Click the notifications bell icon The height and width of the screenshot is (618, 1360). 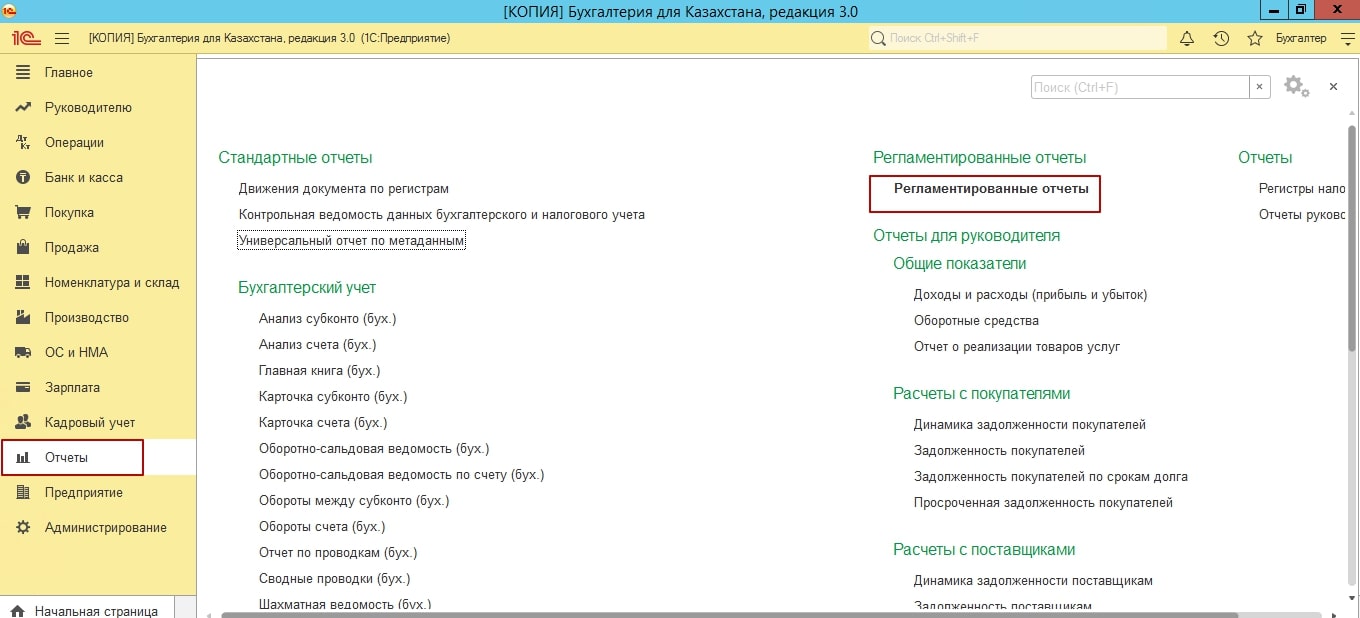click(1187, 38)
